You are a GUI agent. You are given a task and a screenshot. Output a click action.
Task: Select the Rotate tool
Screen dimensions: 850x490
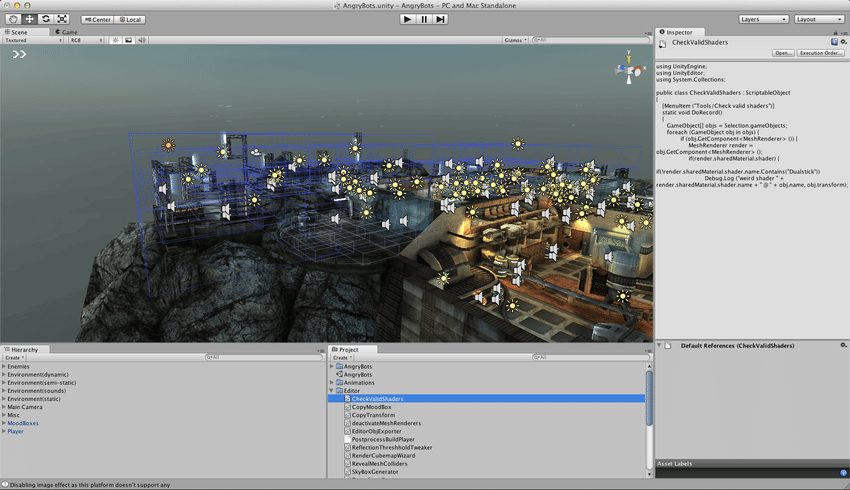tap(45, 19)
